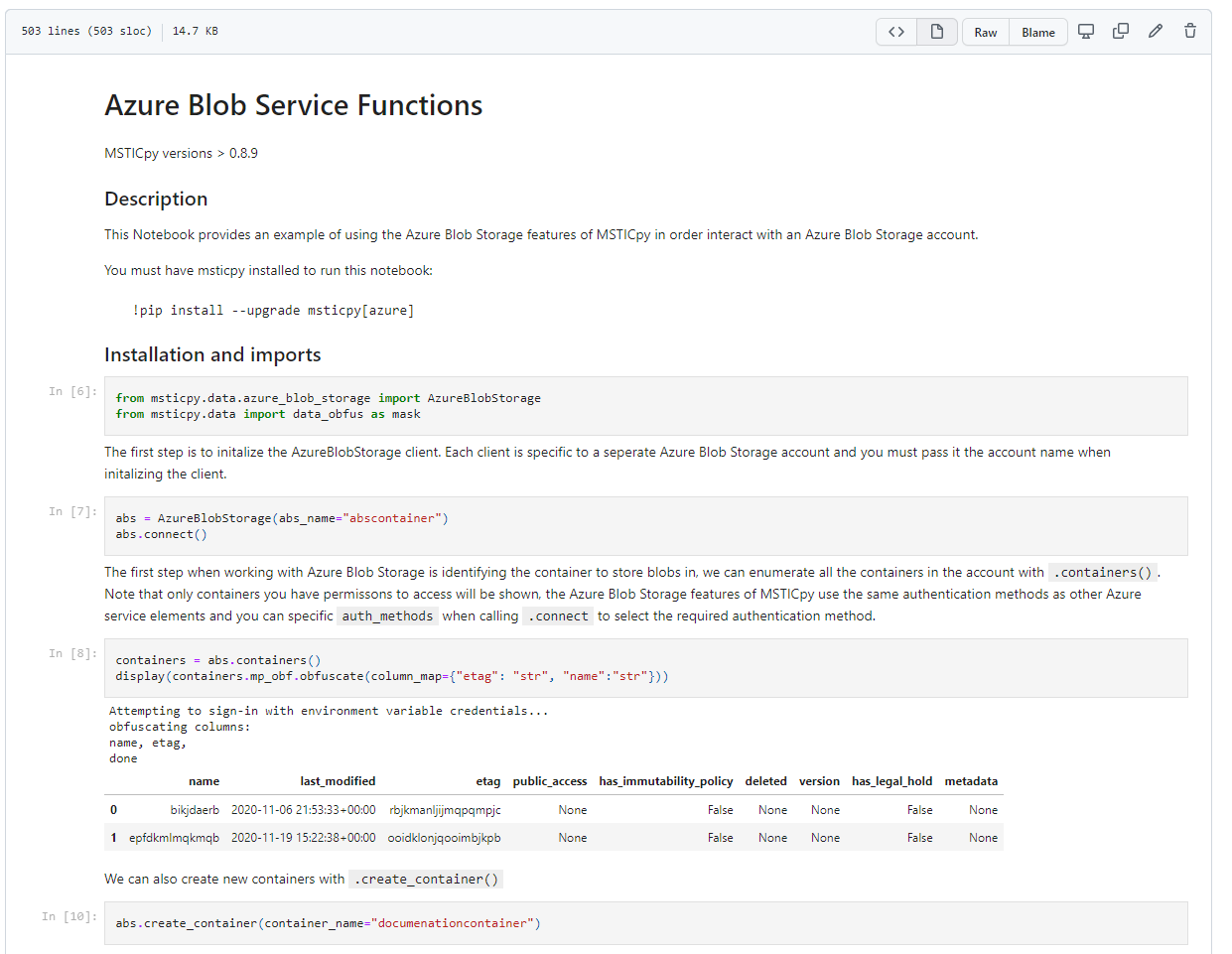The width and height of the screenshot is (1232, 954).
Task: Open the Blame view
Action: click(x=1038, y=33)
